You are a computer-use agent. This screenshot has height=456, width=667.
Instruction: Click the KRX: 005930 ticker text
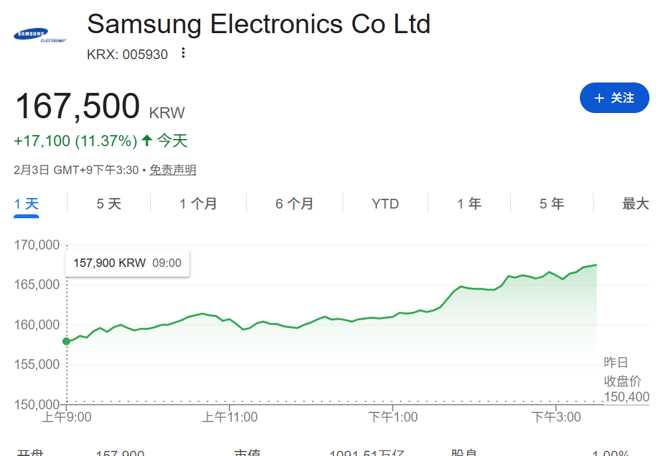click(126, 53)
